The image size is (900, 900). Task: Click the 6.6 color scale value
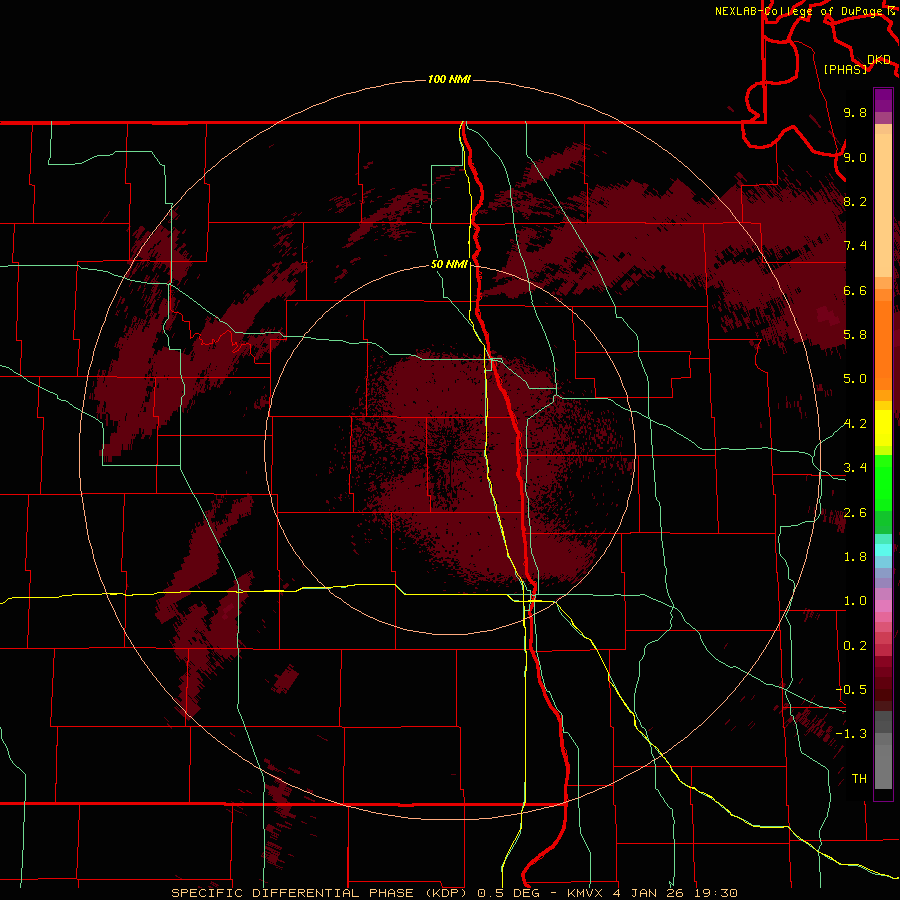pyautogui.click(x=855, y=290)
